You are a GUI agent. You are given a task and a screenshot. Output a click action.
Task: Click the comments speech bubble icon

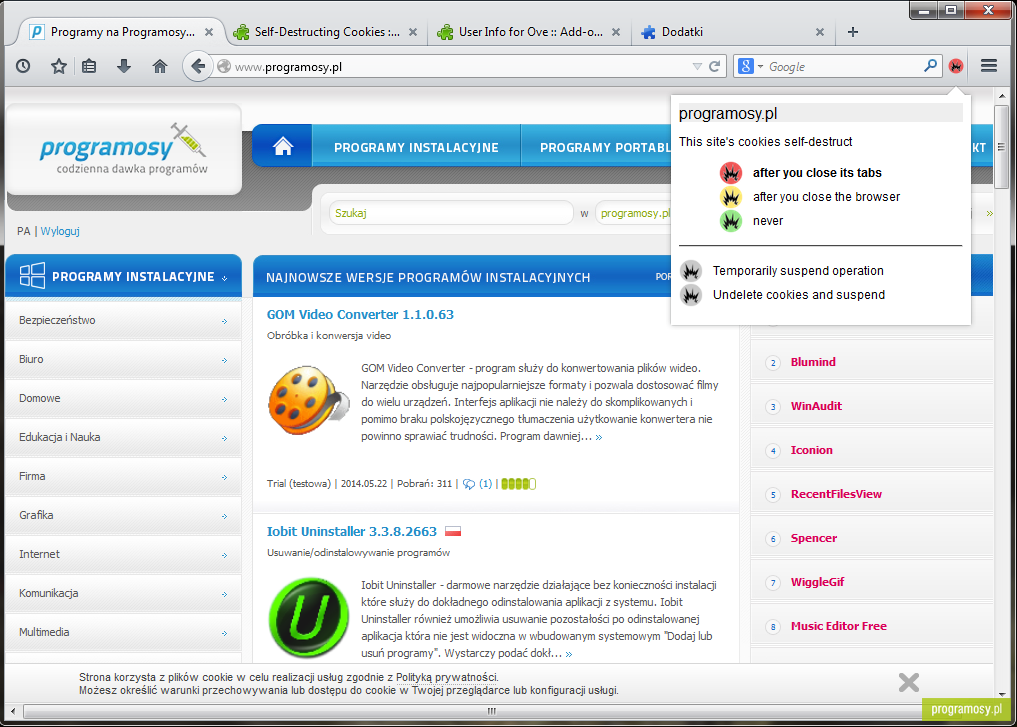click(x=469, y=484)
